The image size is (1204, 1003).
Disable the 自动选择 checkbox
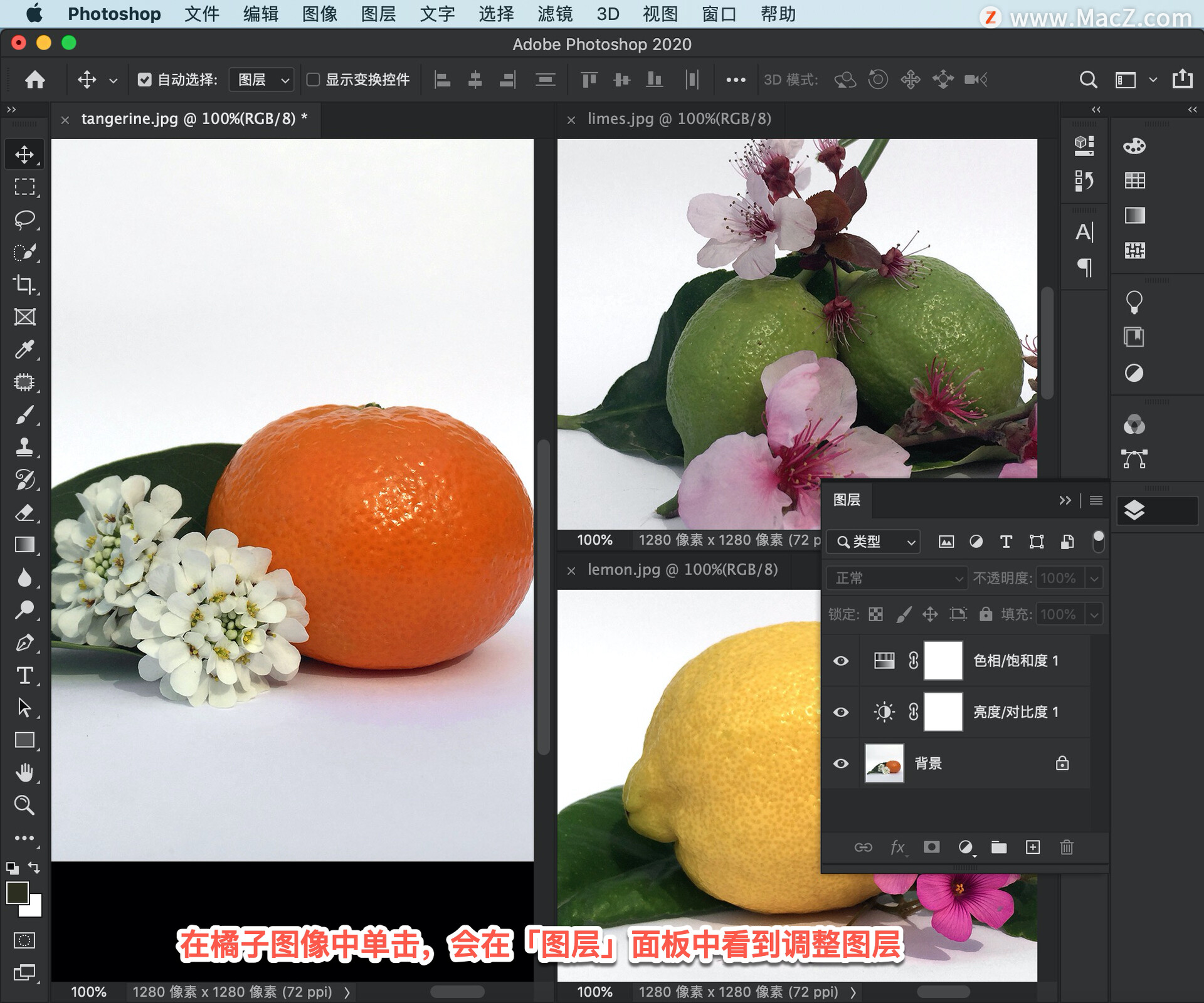tap(145, 80)
